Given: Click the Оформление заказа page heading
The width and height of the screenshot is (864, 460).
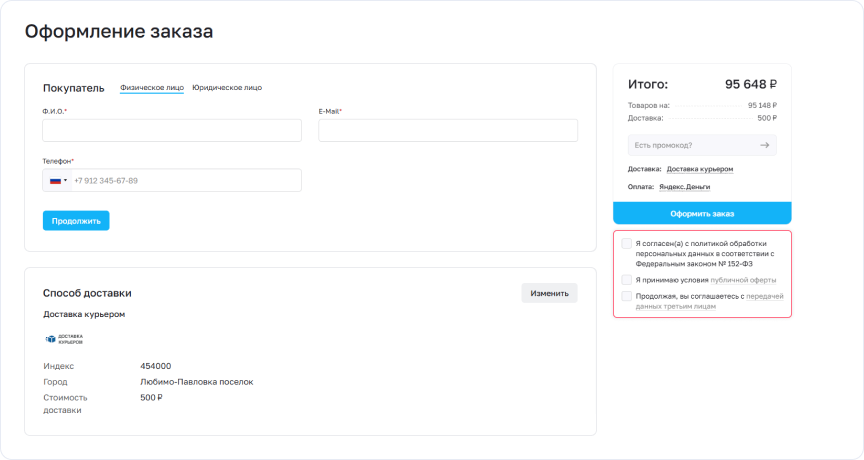Looking at the screenshot, I should pos(118,32).
